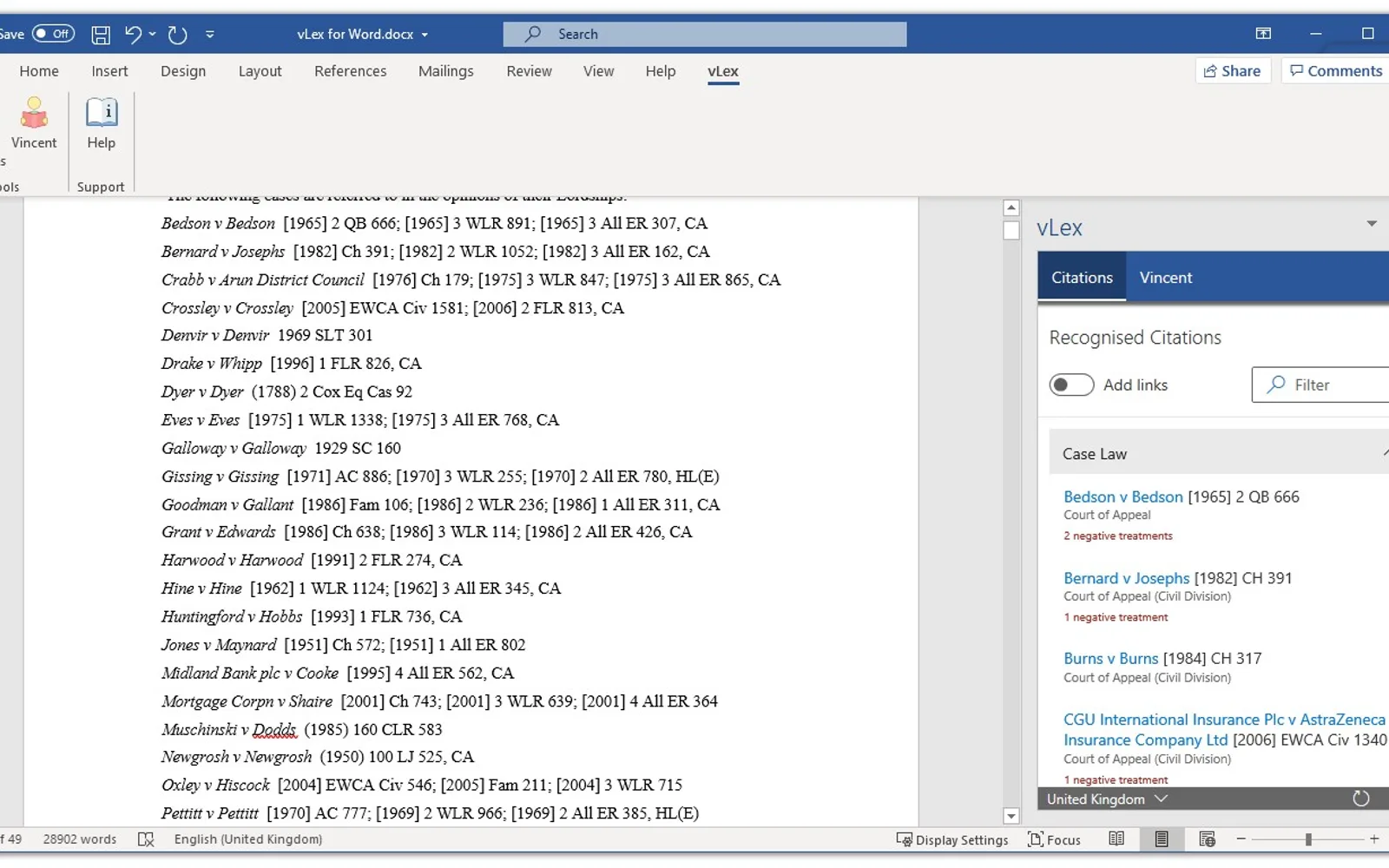The image size is (1389, 868).
Task: Switch to Read Mode view icon
Action: 1116,838
